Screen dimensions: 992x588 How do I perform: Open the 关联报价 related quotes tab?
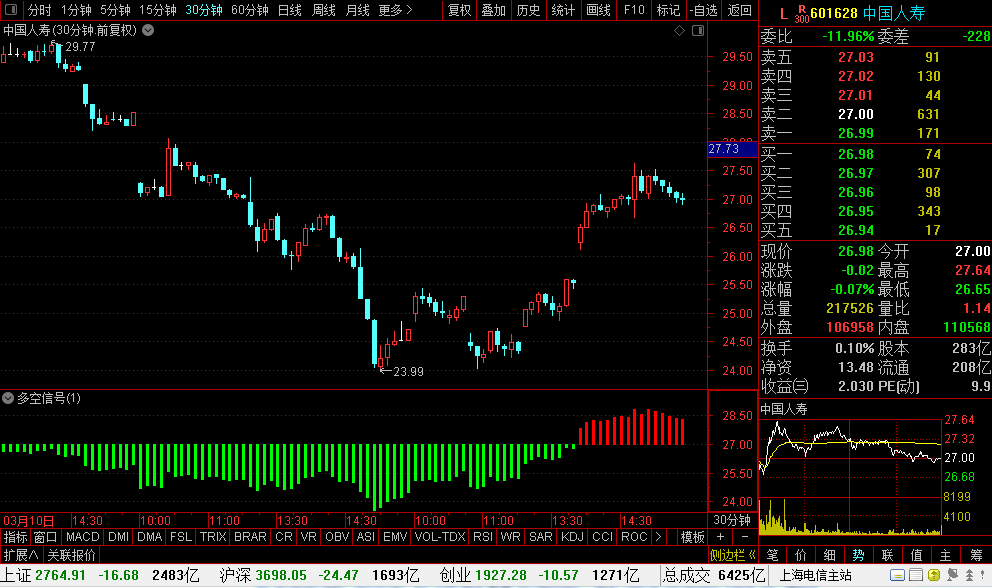[x=71, y=555]
